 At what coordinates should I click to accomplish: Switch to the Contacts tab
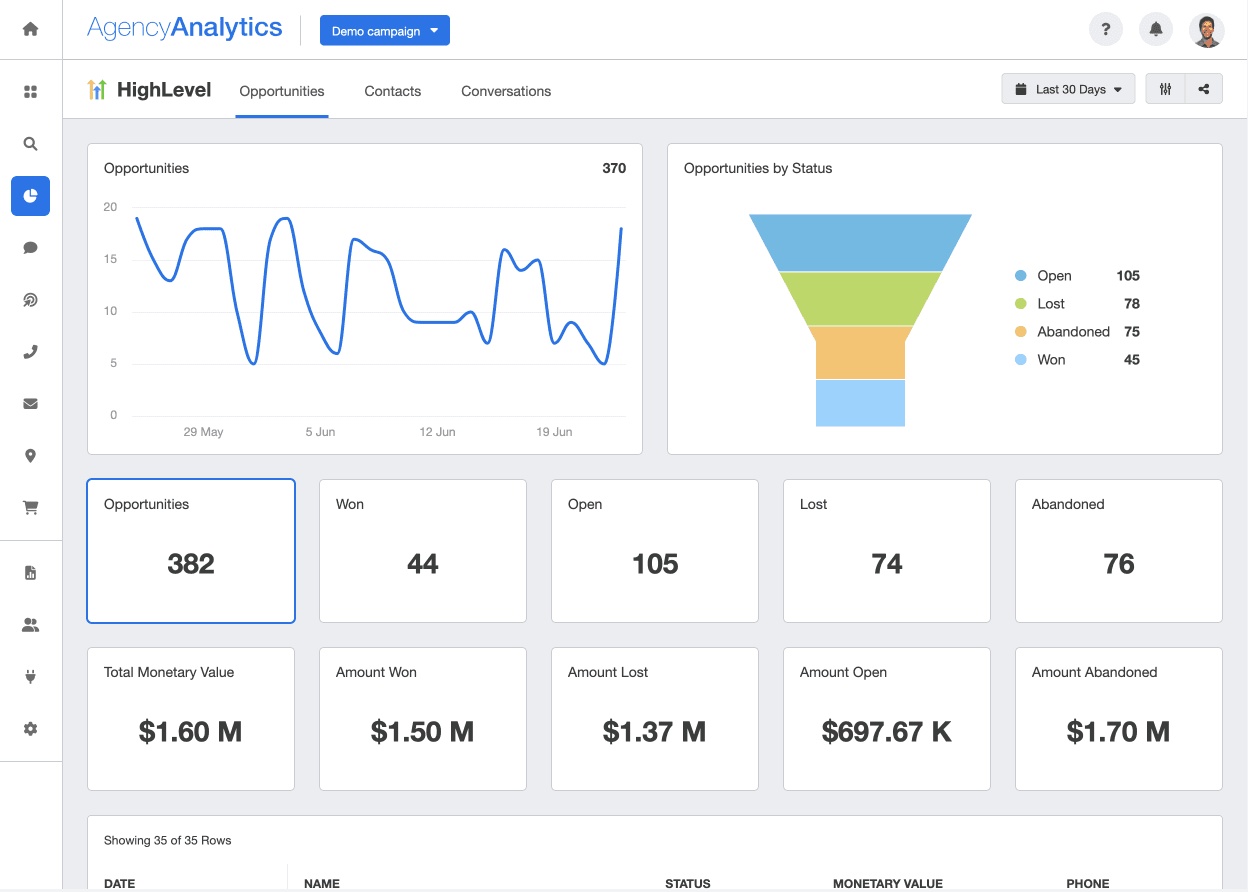pos(392,91)
